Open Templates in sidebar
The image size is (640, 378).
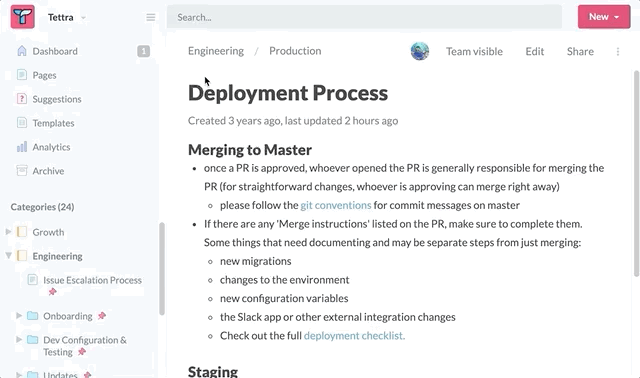pyautogui.click(x=53, y=123)
